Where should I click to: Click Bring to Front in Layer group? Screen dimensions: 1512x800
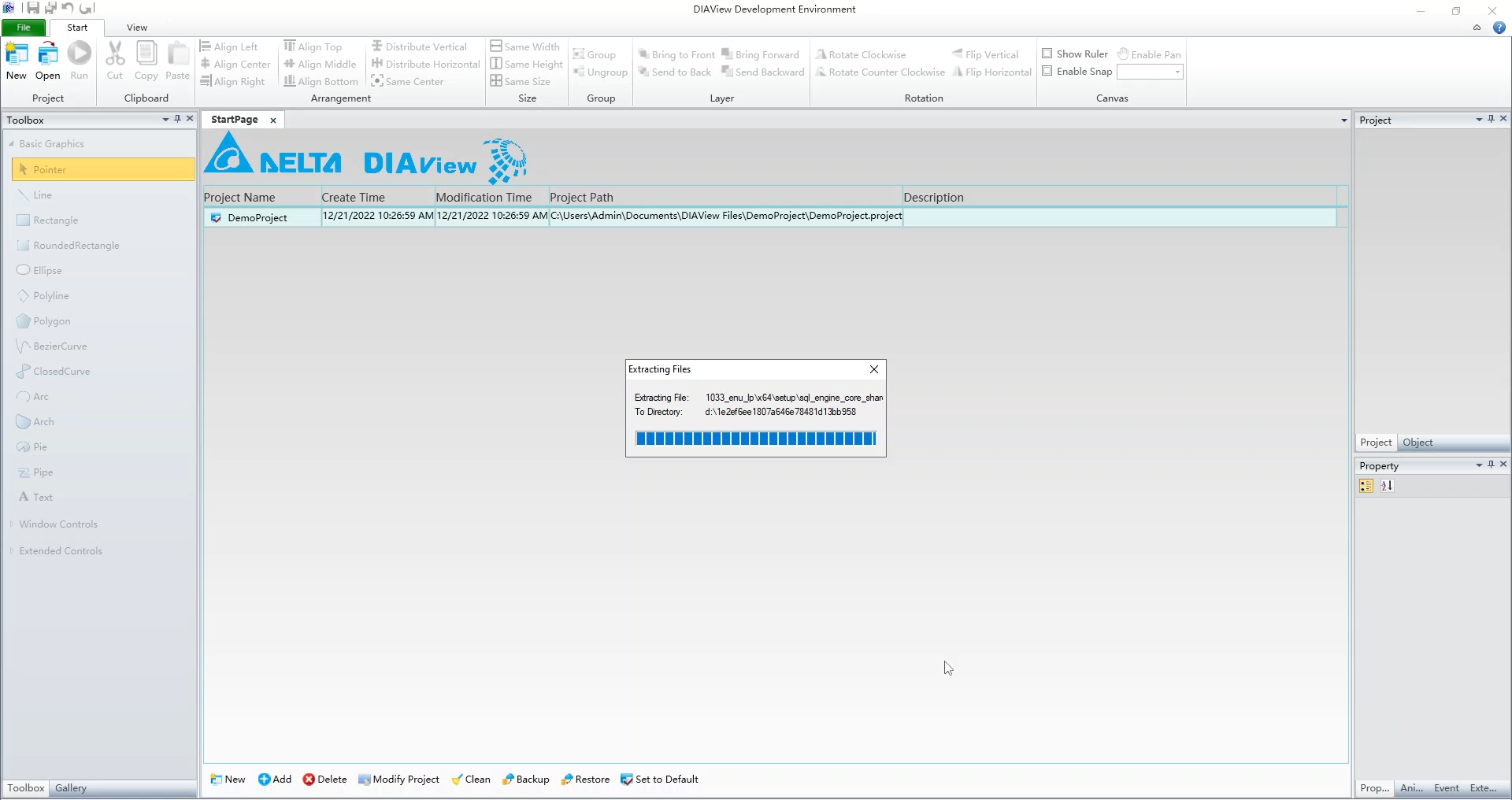[x=677, y=54]
